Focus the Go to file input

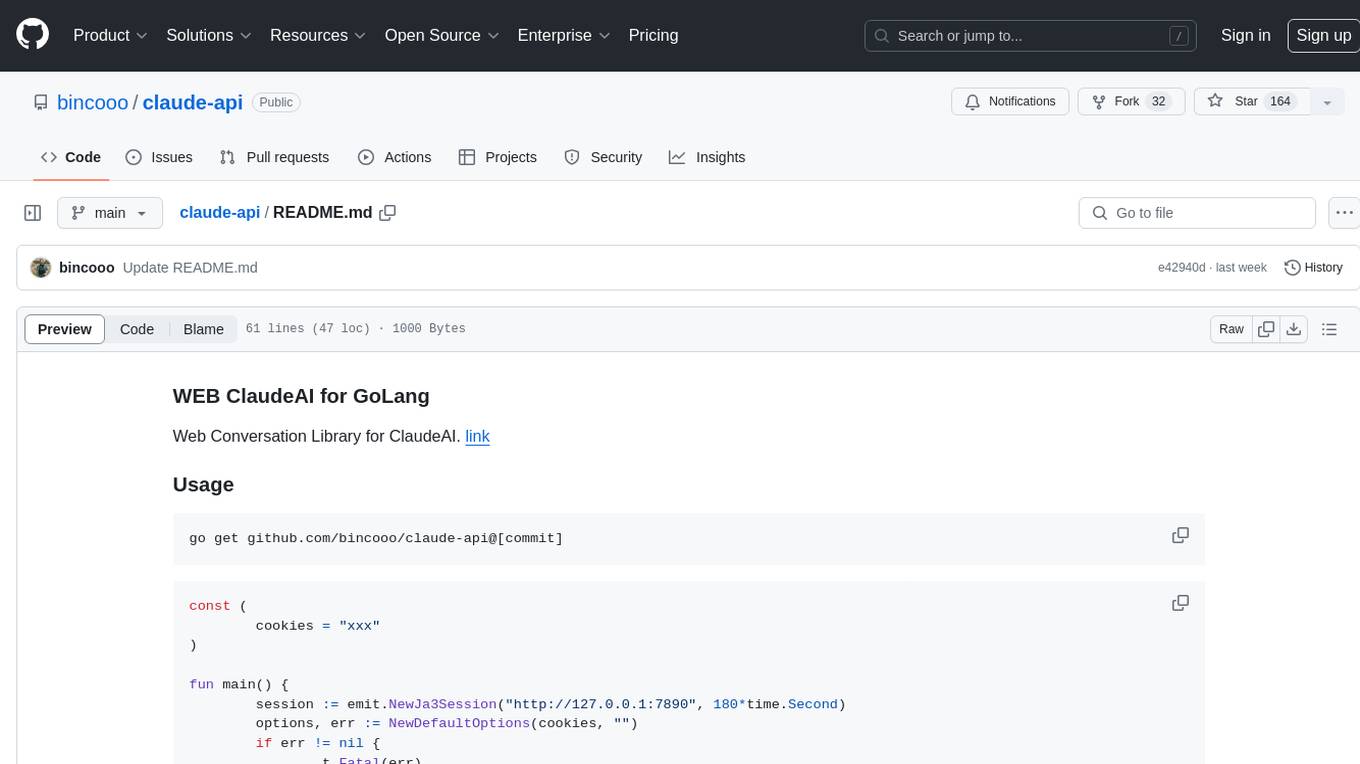(x=1197, y=213)
